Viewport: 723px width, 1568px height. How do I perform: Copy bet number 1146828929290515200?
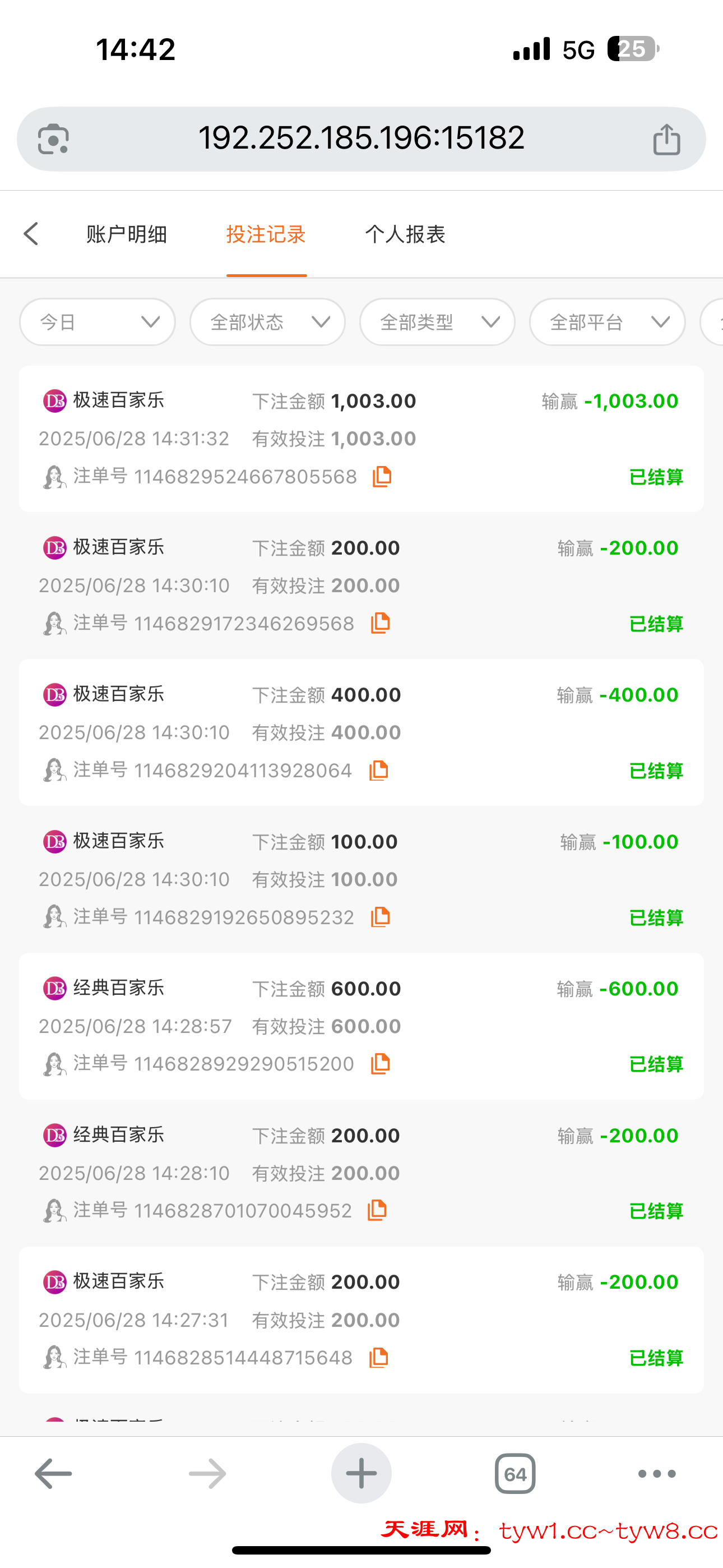click(381, 1064)
